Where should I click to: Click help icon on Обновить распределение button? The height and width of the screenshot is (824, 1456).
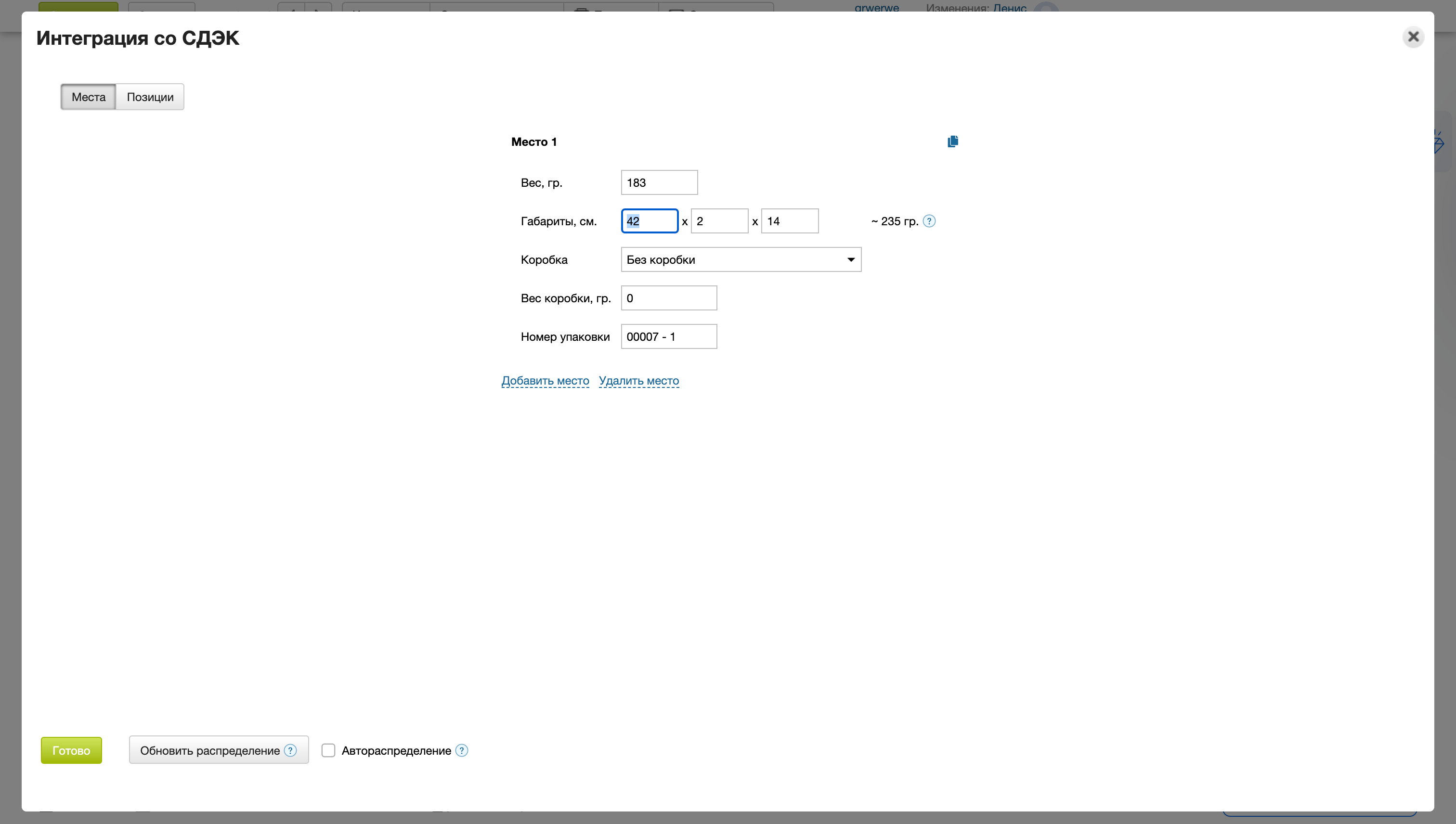point(290,750)
